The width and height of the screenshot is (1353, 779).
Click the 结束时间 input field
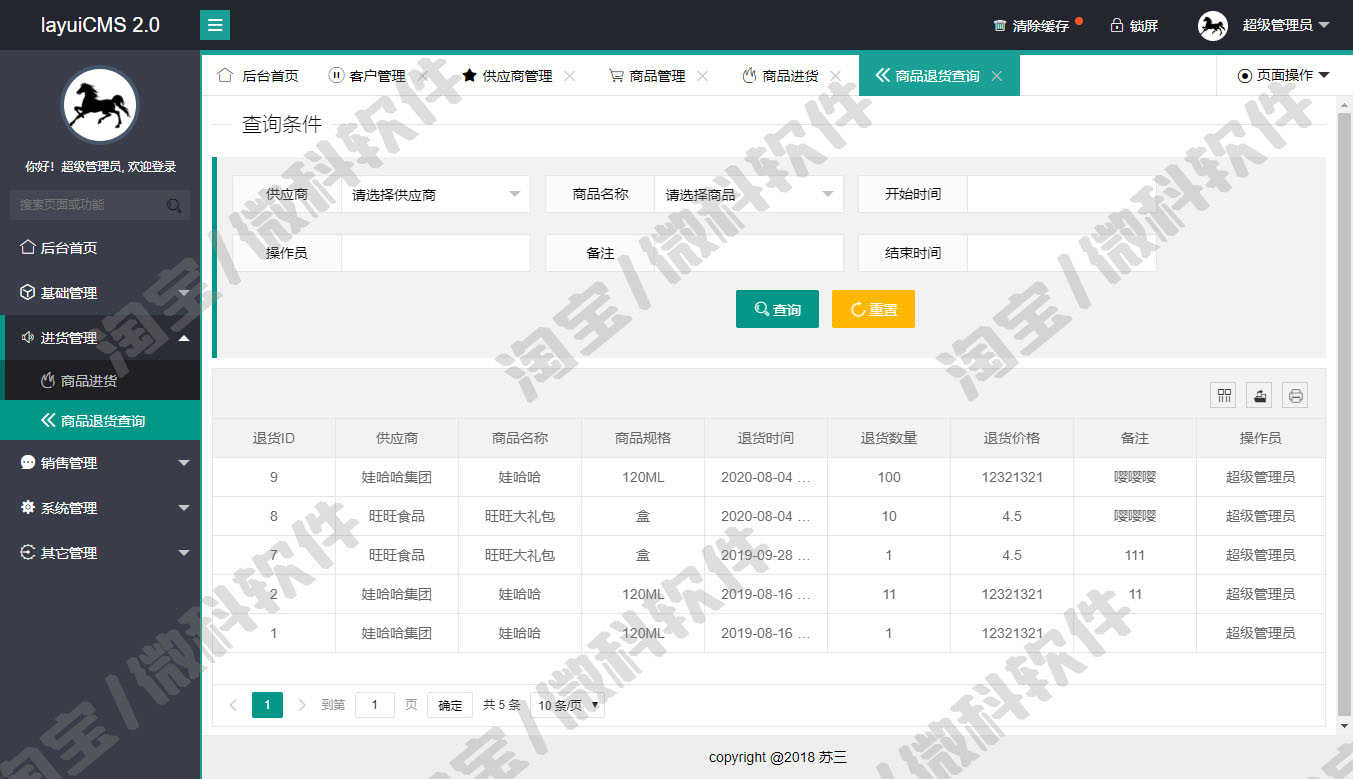pyautogui.click(x=1061, y=253)
